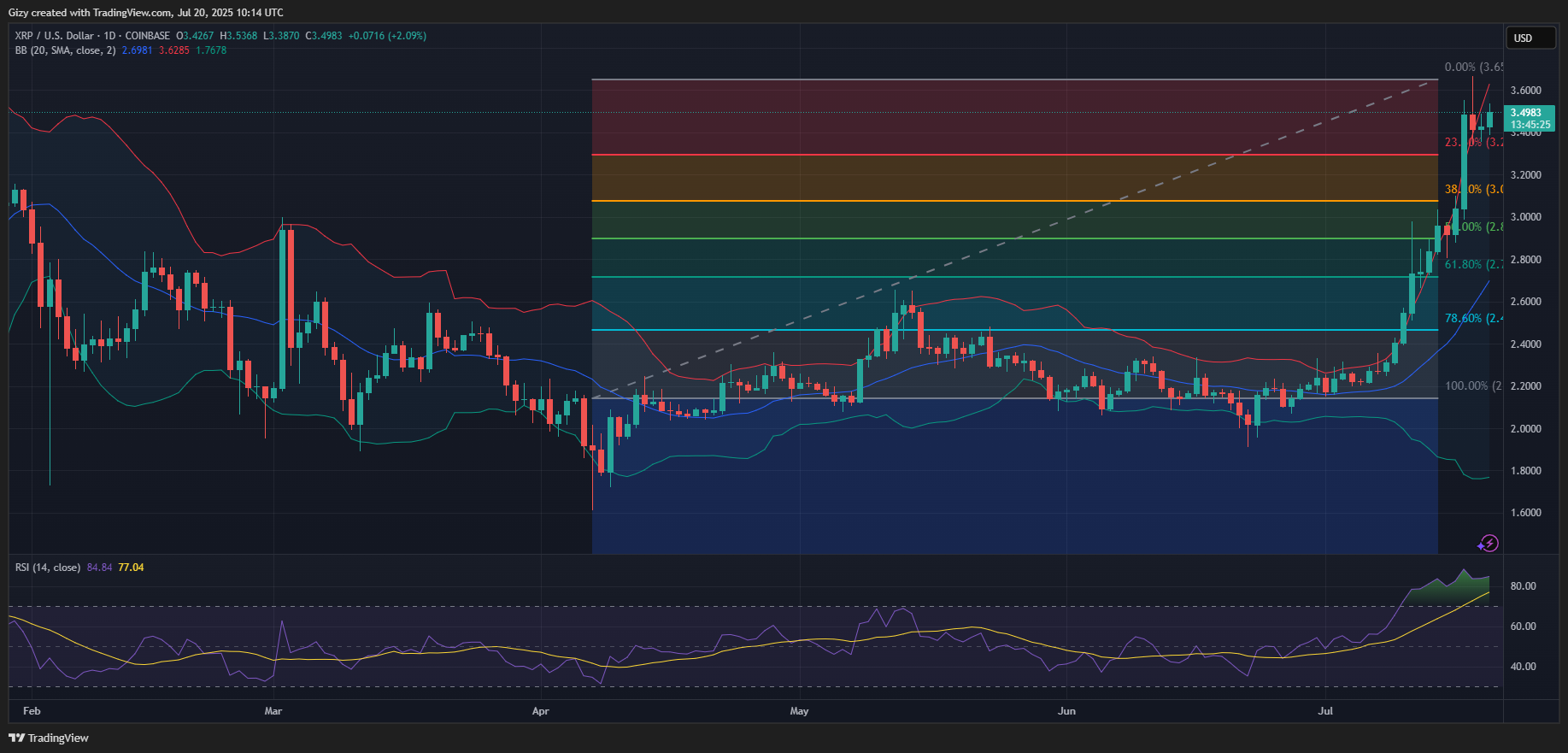Click the 3.6000 price axis label
1568x753 pixels.
click(1525, 91)
